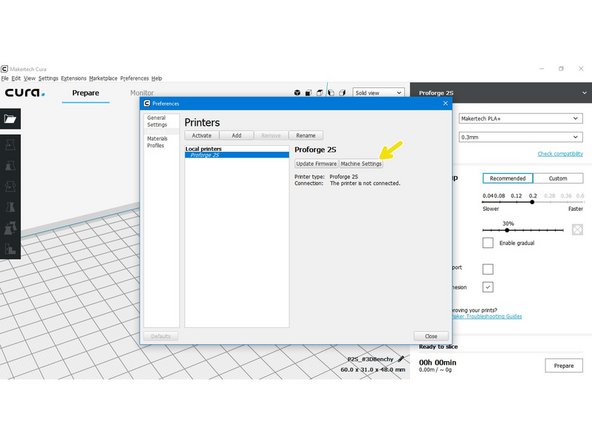The width and height of the screenshot is (592, 444).
Task: Open Settings page in Preferences sidebar
Action: (157, 125)
